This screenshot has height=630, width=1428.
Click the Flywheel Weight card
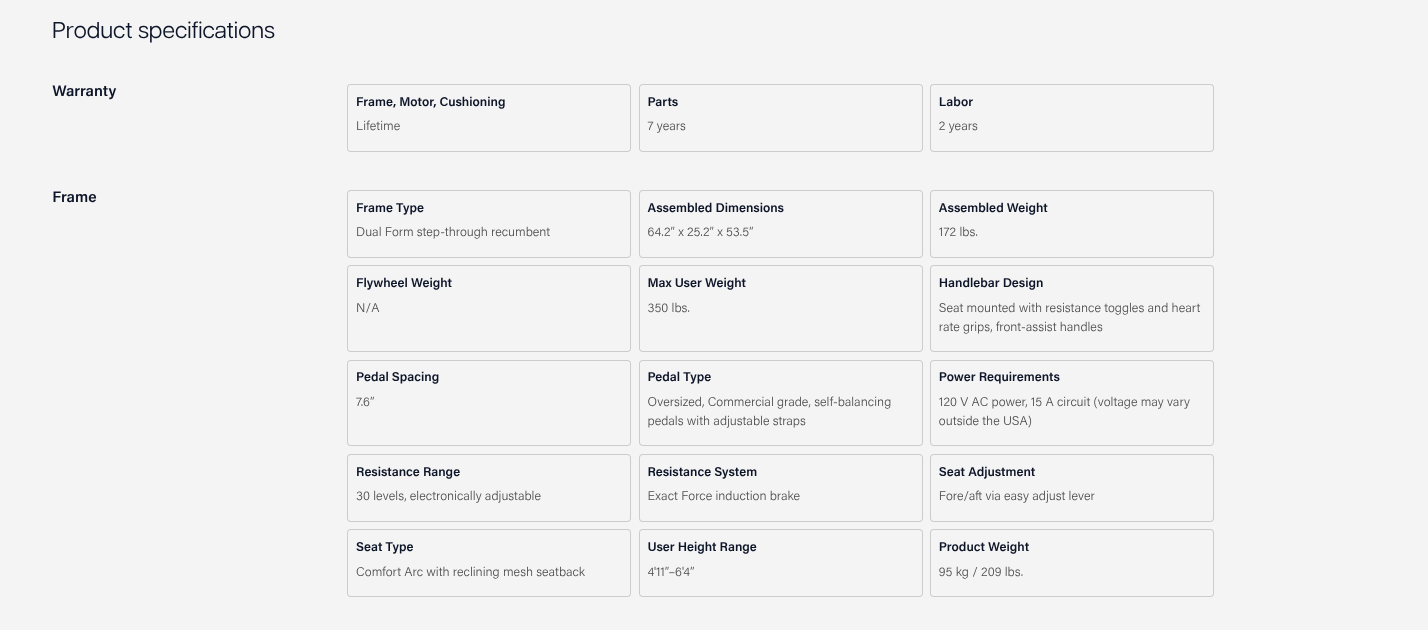point(488,308)
